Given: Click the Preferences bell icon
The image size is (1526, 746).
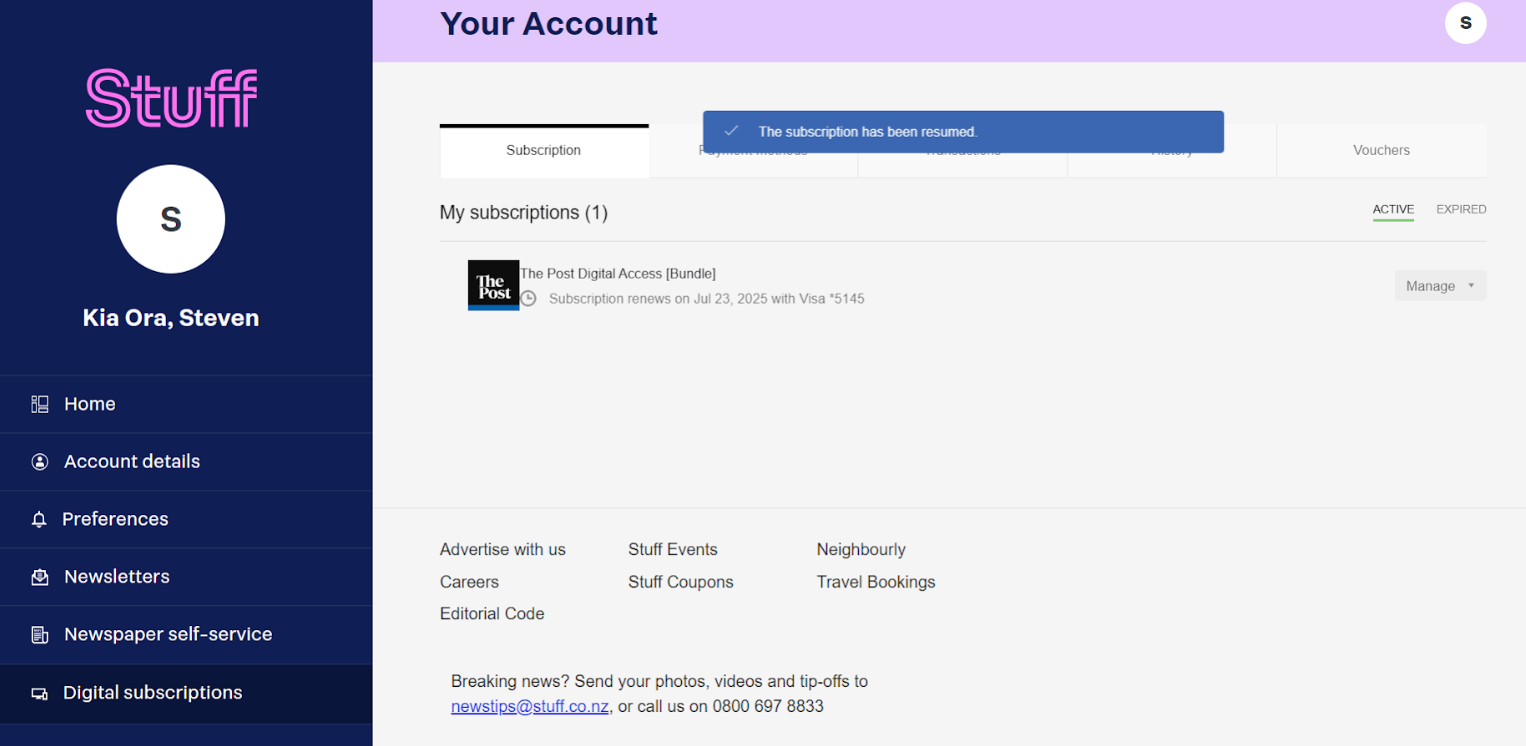Looking at the screenshot, I should 39,519.
